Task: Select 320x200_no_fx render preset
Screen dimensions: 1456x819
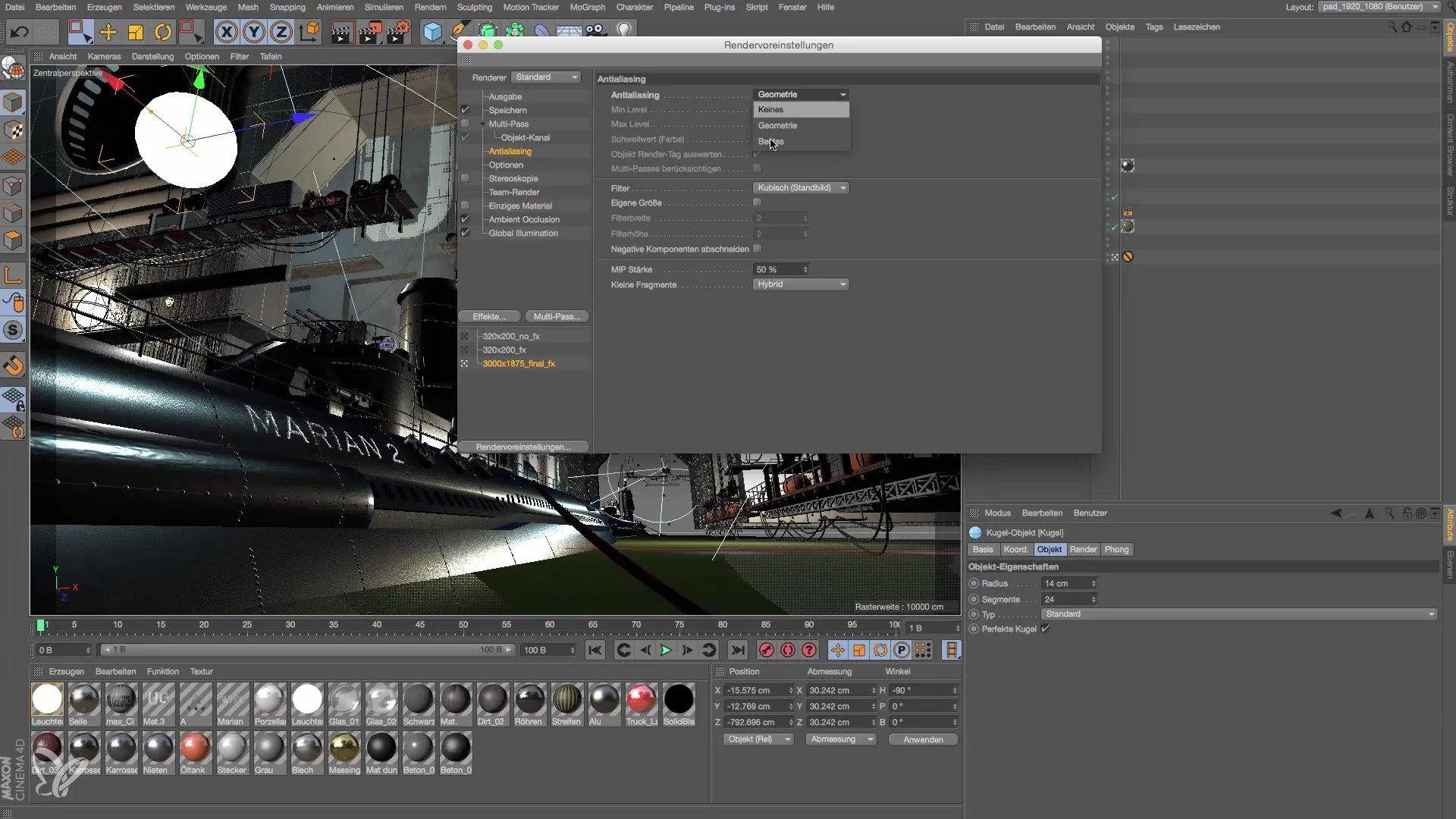Action: click(511, 336)
